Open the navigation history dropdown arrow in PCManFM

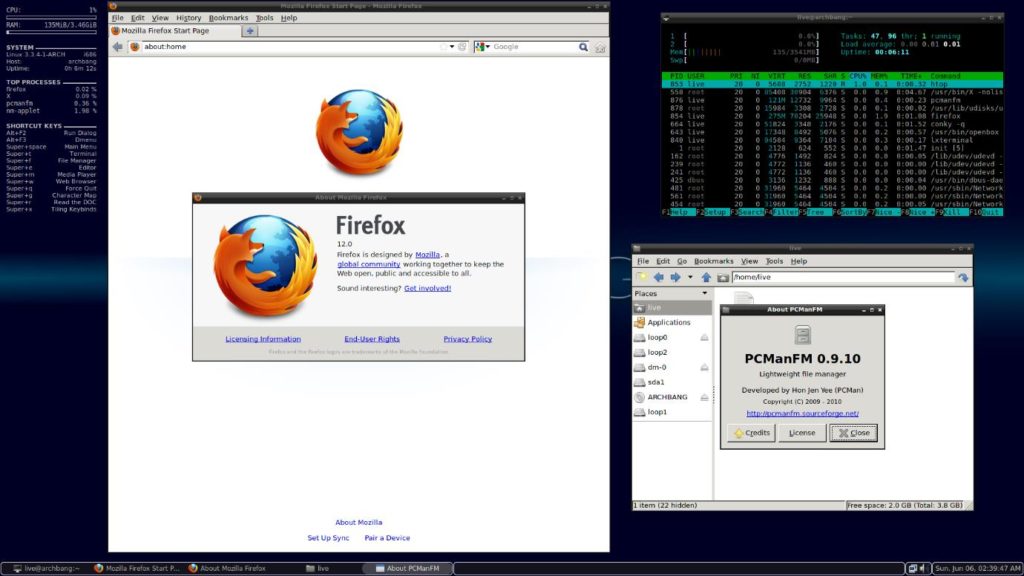click(688, 277)
